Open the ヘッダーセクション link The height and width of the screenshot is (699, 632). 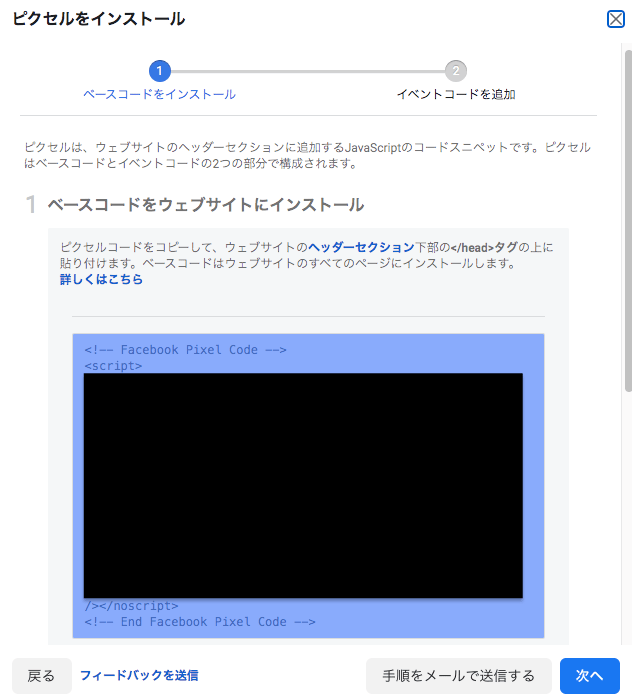(361, 247)
